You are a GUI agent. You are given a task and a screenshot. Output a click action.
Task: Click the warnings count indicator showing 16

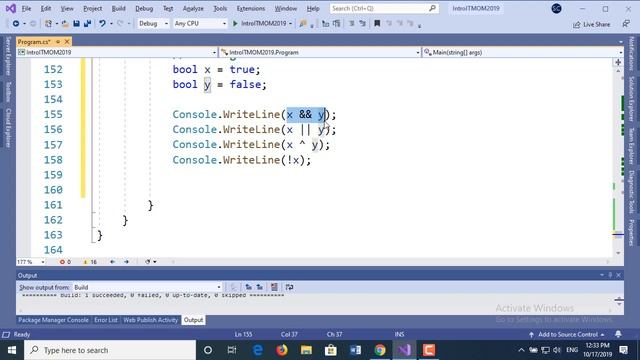point(90,262)
